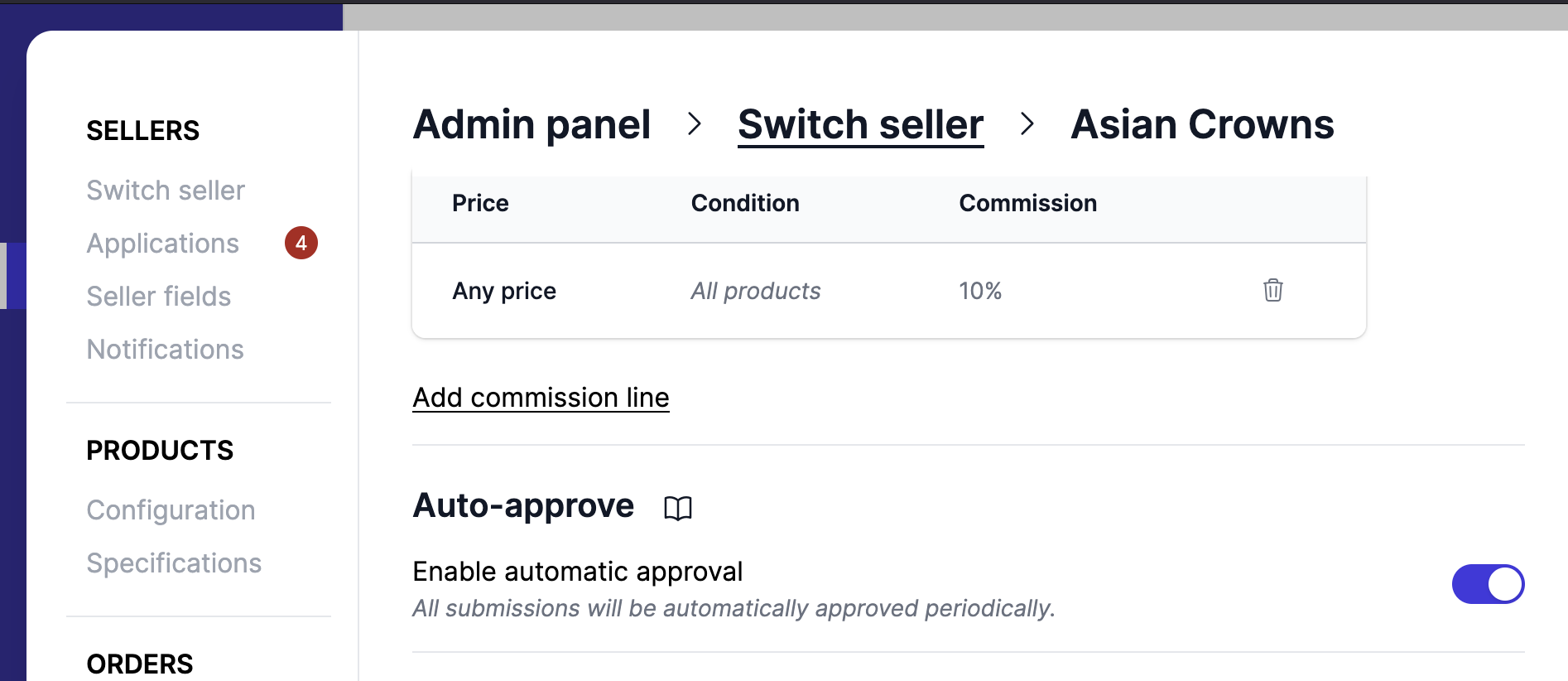Go to Switch seller page in sidebar
This screenshot has height=681, width=1568.
click(166, 190)
